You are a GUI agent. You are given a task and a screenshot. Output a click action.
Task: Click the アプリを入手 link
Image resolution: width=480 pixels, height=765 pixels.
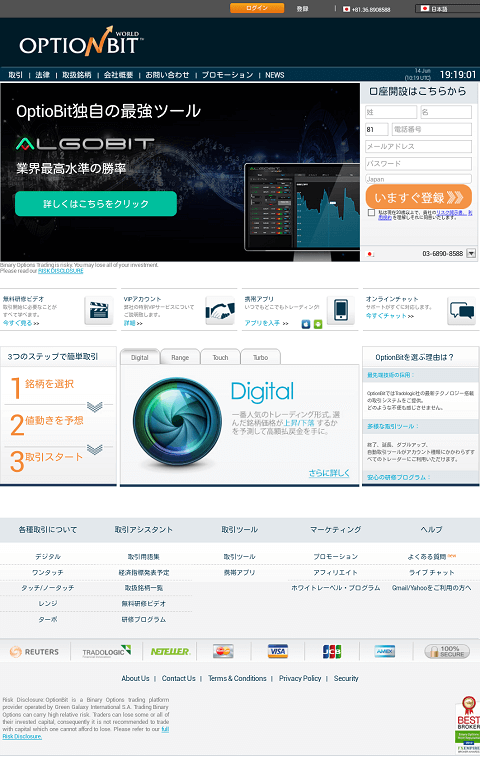pyautogui.click(x=262, y=323)
